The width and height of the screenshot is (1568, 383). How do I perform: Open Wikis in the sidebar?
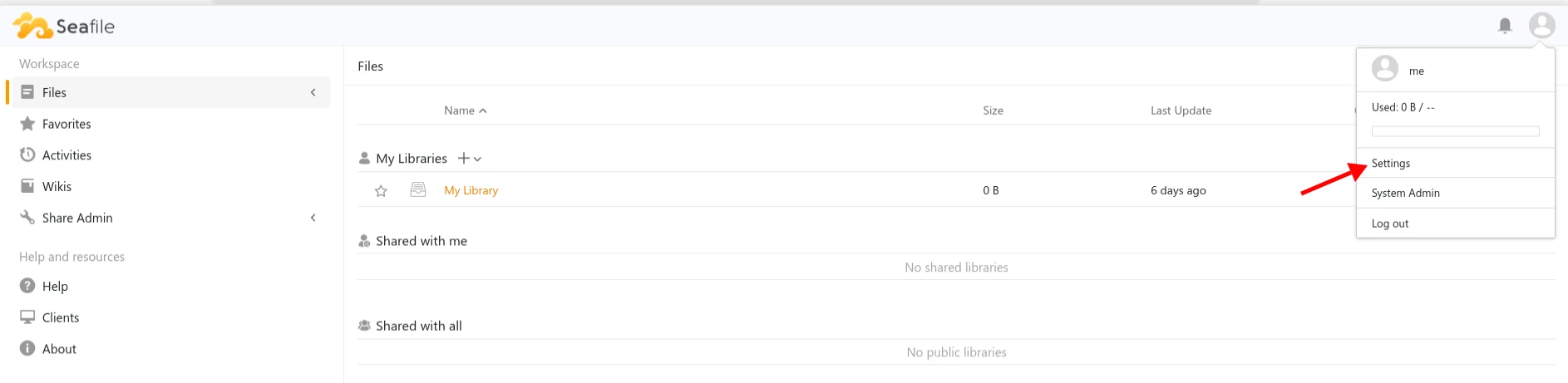click(x=57, y=187)
